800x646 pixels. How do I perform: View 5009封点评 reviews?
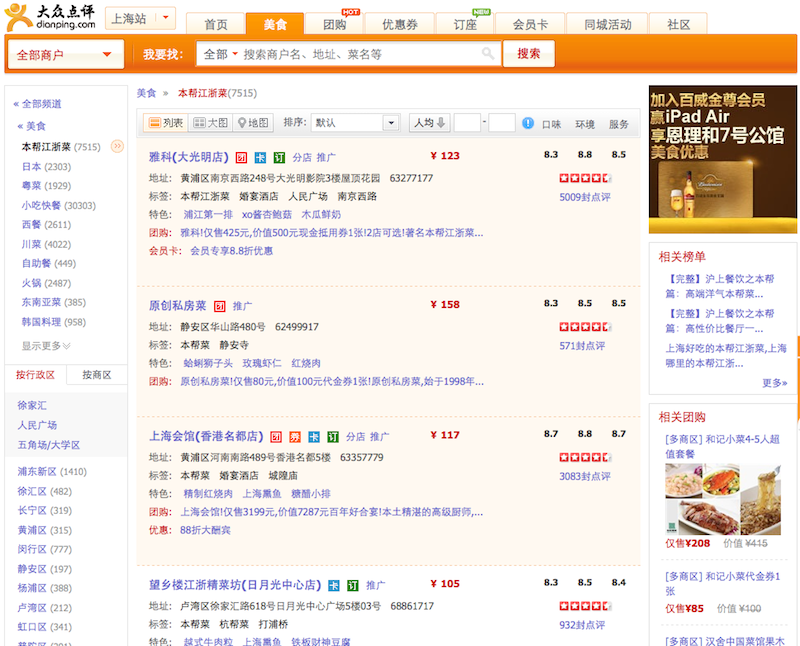coord(585,197)
